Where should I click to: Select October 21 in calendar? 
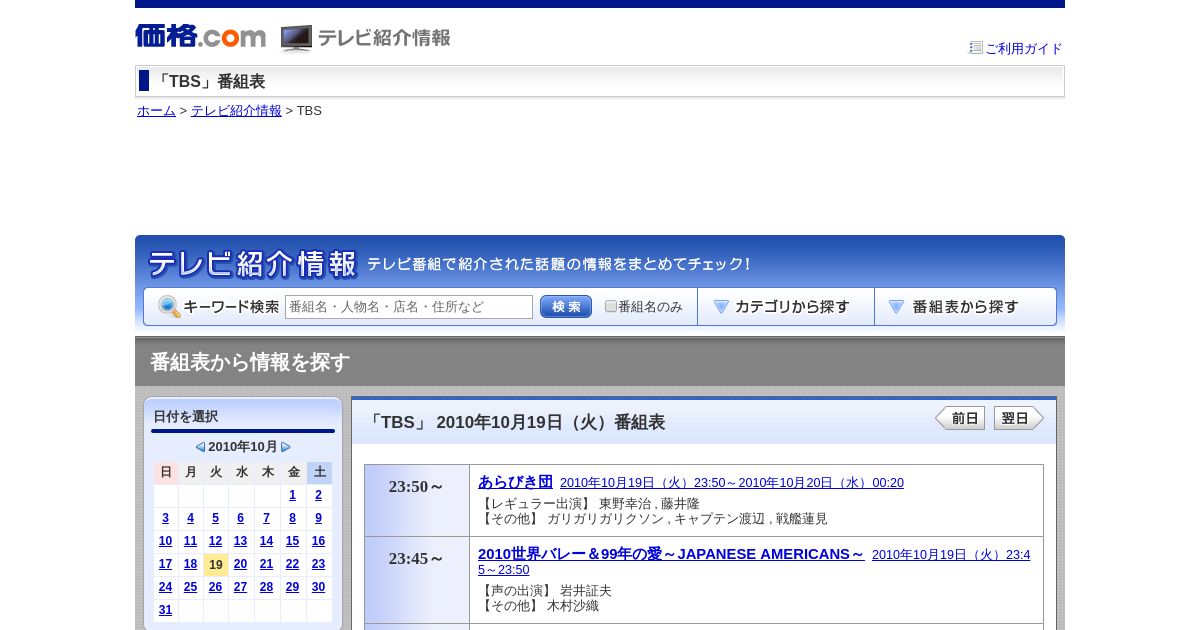(x=266, y=564)
